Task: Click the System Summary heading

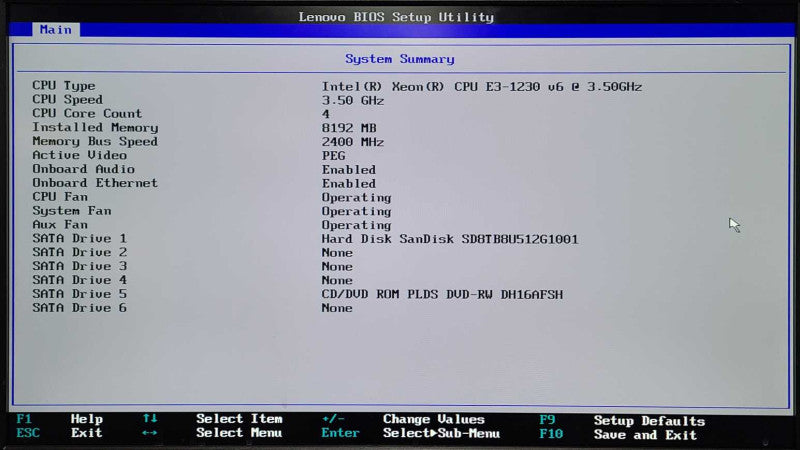Action: tap(399, 59)
